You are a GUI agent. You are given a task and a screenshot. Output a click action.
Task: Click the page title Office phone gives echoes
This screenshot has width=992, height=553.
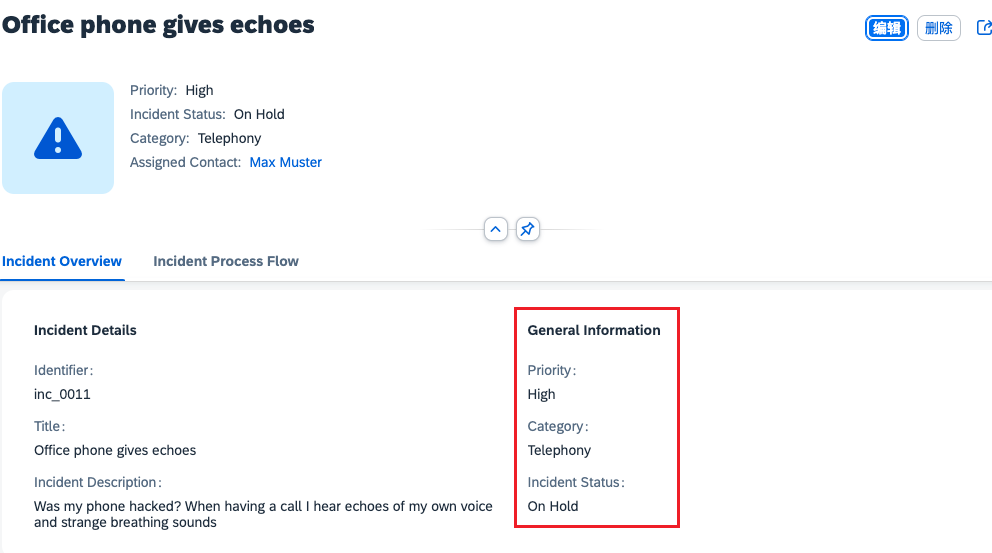pos(158,25)
